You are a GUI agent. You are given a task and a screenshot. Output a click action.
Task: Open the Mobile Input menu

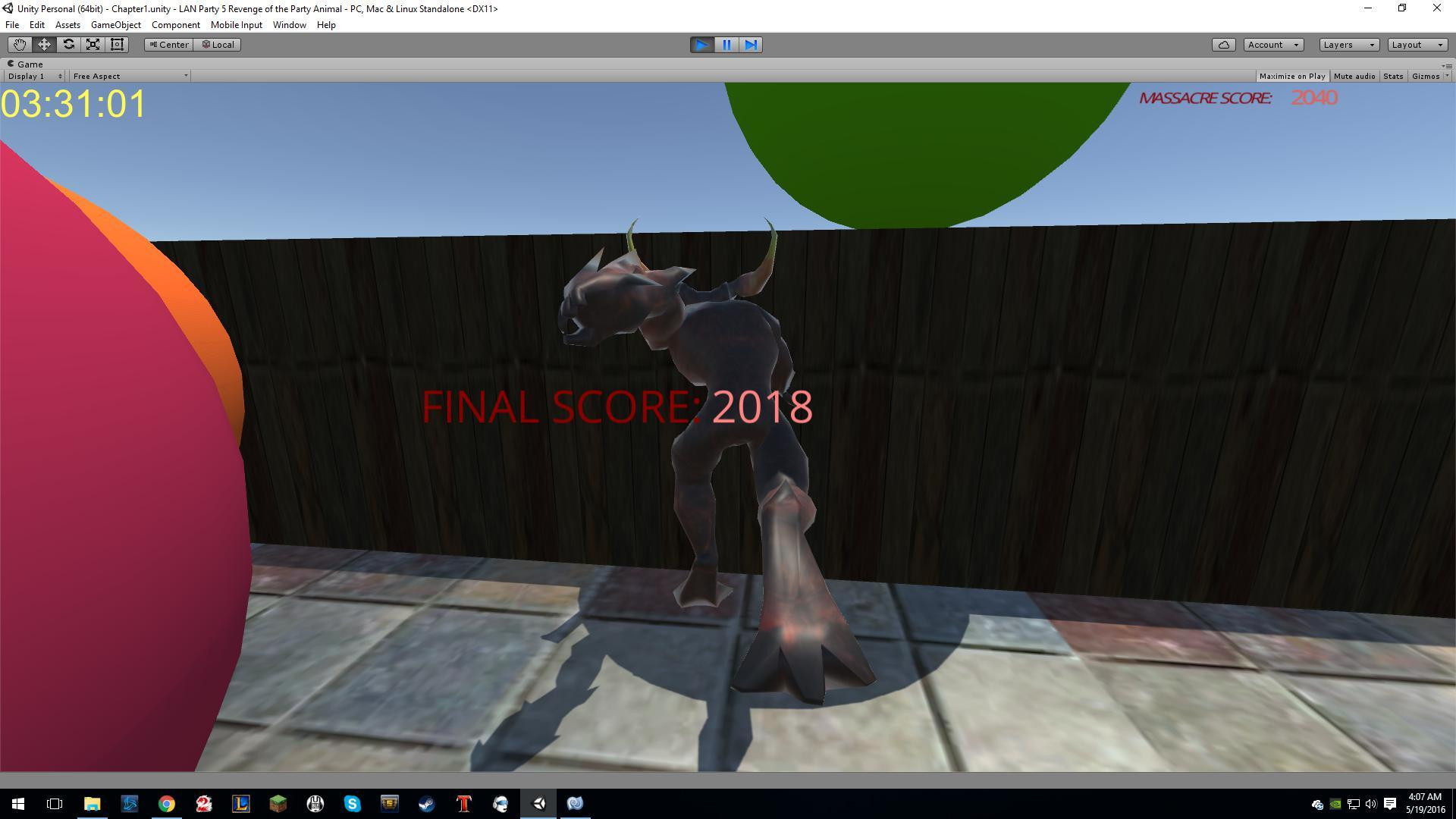pos(237,25)
